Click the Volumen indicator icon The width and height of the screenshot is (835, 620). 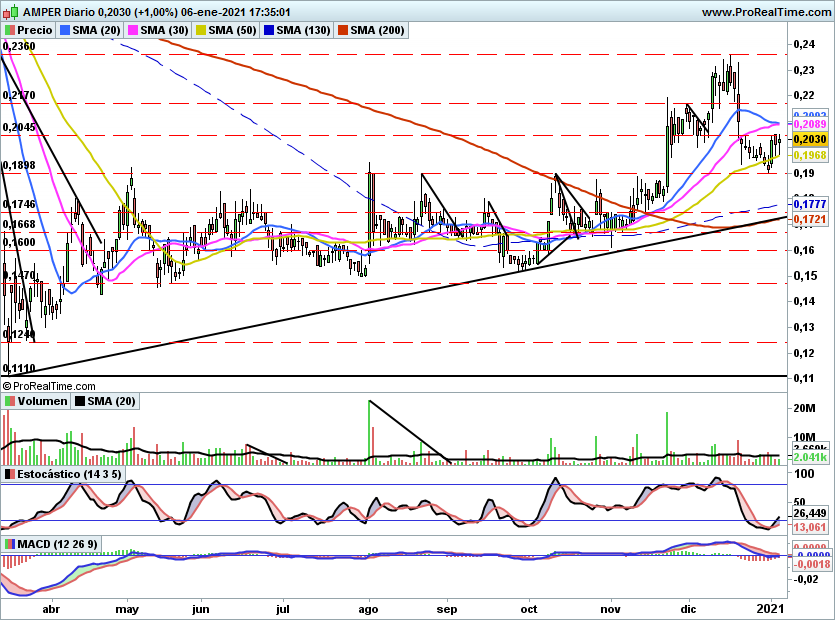pyautogui.click(x=9, y=401)
